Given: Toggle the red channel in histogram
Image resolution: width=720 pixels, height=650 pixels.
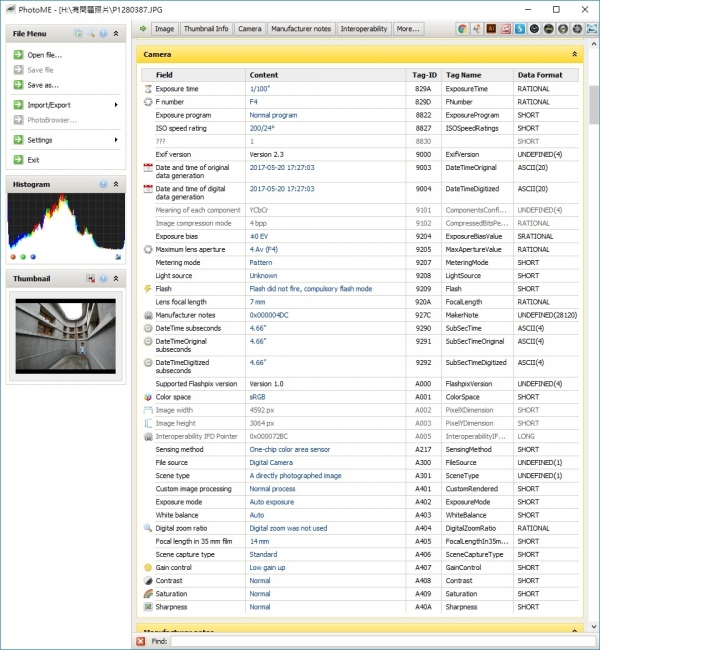Looking at the screenshot, I should coord(13,257).
